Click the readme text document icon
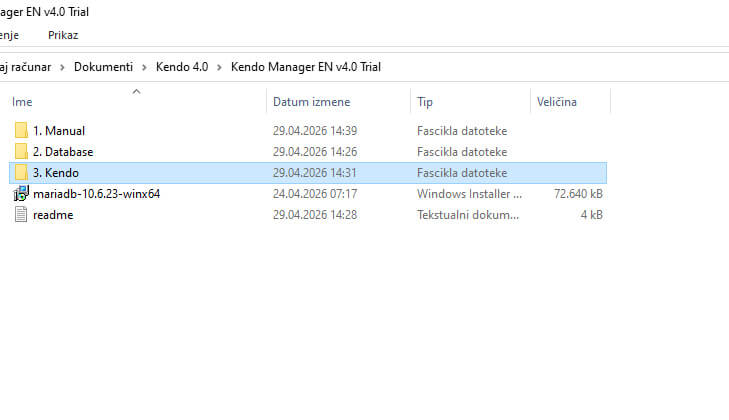This screenshot has width=729, height=420. coord(21,214)
